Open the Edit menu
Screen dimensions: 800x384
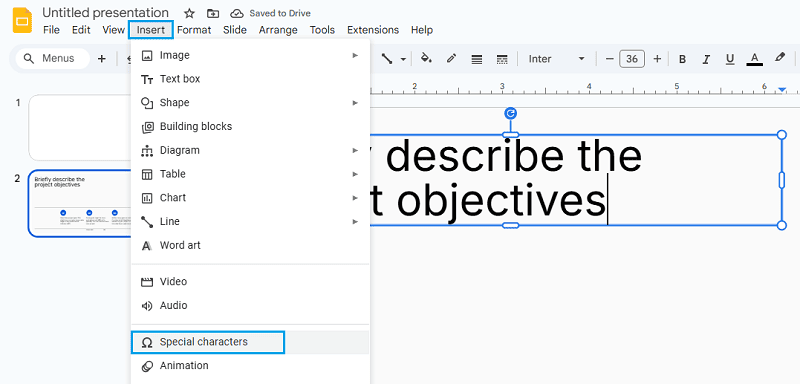tap(81, 30)
